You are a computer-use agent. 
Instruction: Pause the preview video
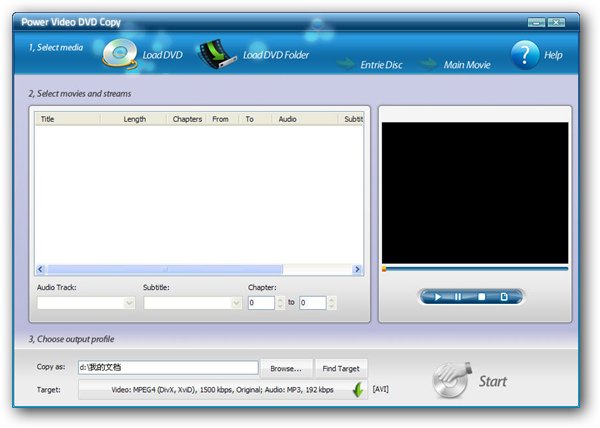[458, 297]
